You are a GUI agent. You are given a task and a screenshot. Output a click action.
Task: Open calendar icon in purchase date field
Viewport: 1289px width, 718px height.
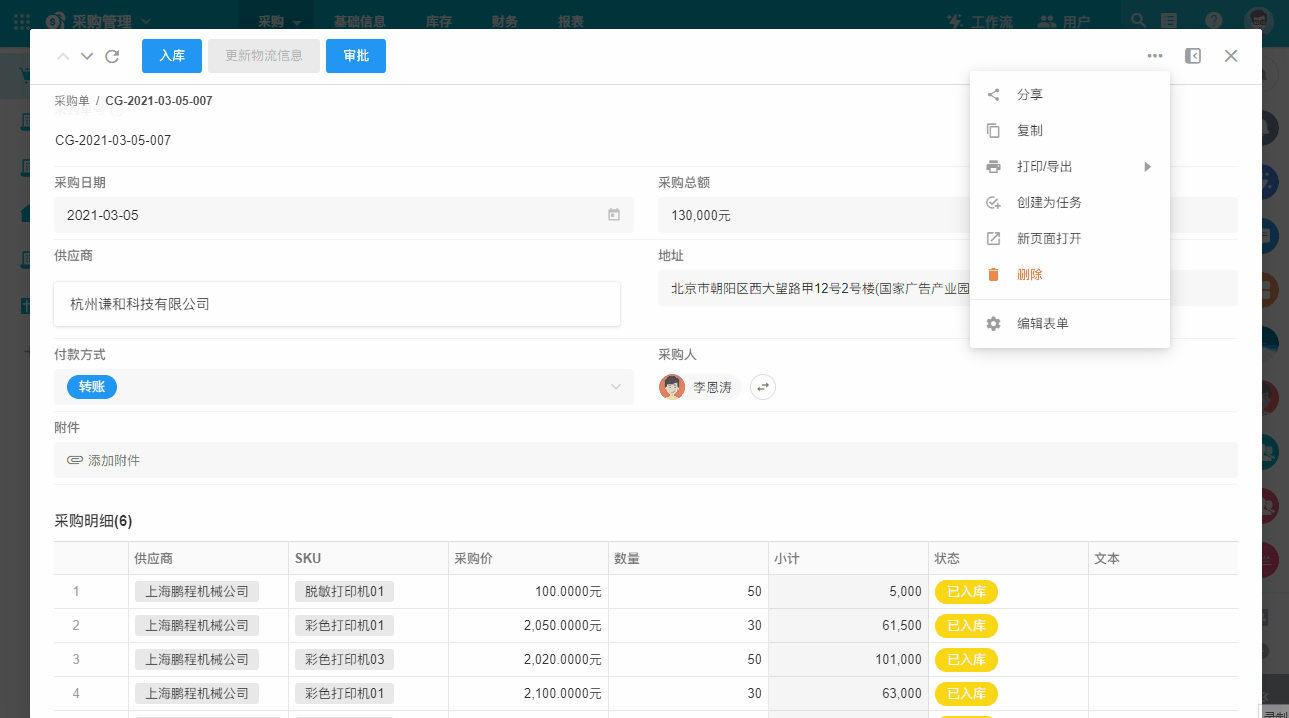coord(614,215)
